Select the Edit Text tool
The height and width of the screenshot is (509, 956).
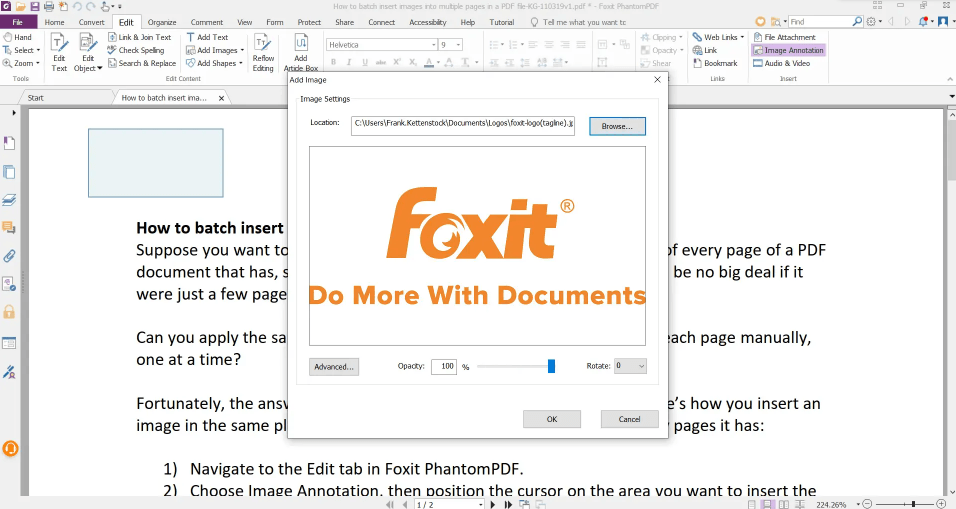pos(59,51)
